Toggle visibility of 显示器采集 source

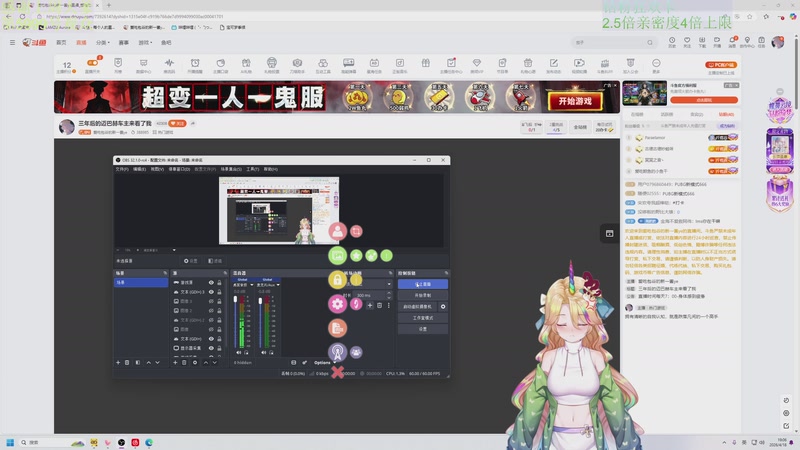(x=211, y=348)
